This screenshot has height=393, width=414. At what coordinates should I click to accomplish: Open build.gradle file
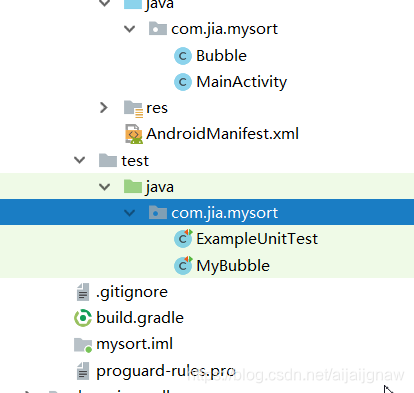(140, 318)
